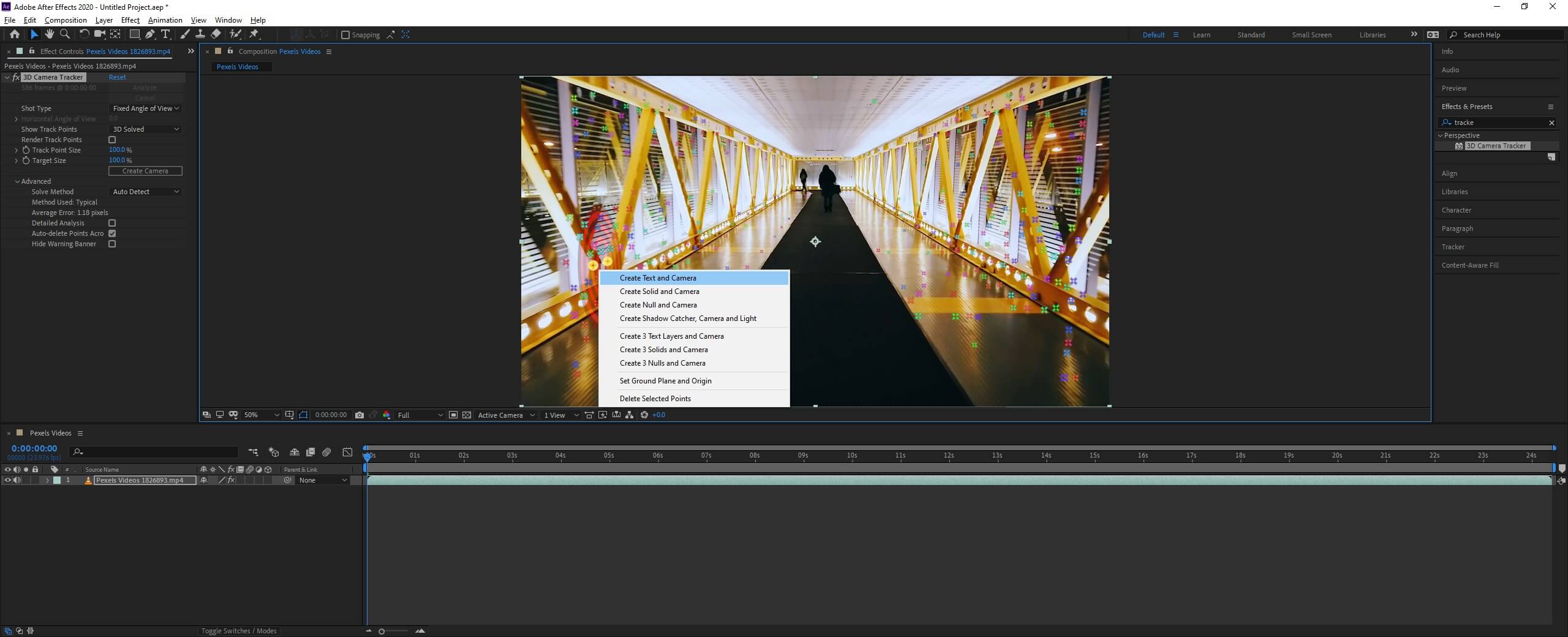Enable the Snapping checkbox
The height and width of the screenshot is (637, 1568).
[x=345, y=35]
